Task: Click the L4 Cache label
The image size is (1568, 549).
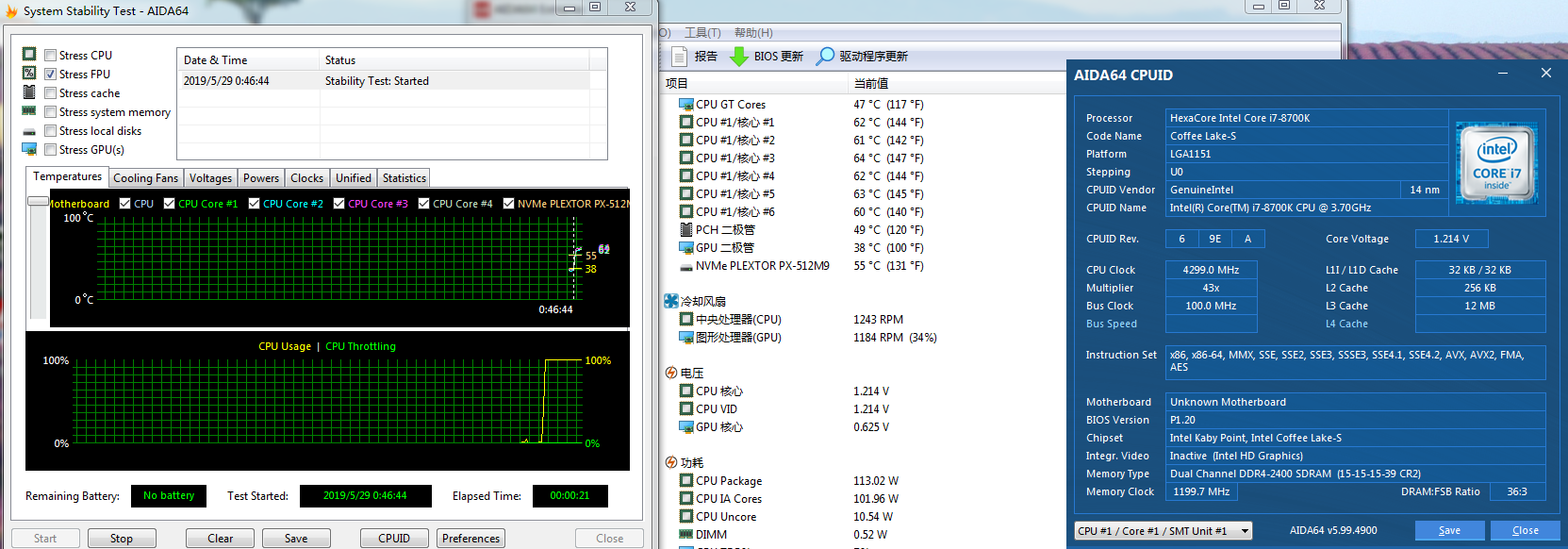Action: click(1346, 324)
